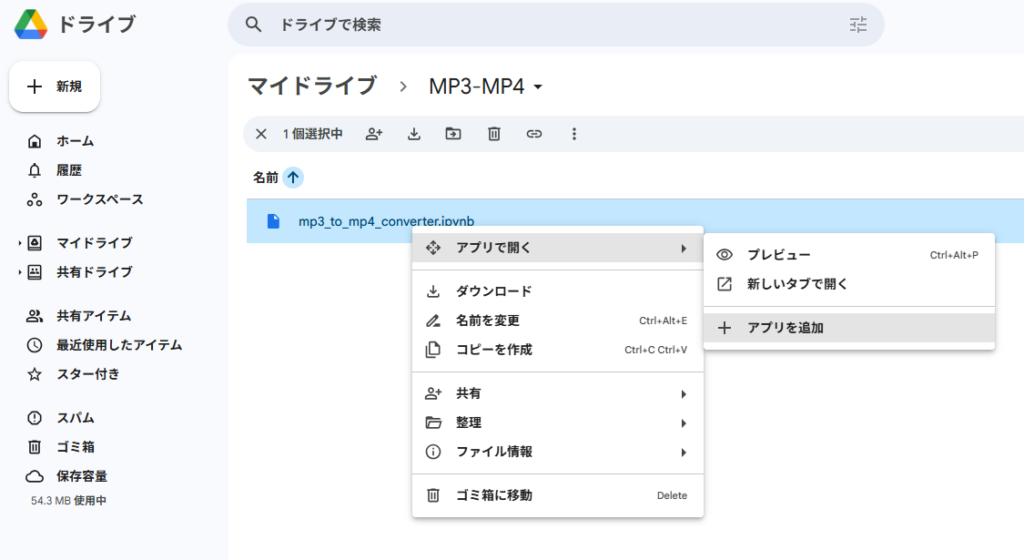The image size is (1024, 560).
Task: Select アプリを追加 in submenu
Action: point(849,328)
